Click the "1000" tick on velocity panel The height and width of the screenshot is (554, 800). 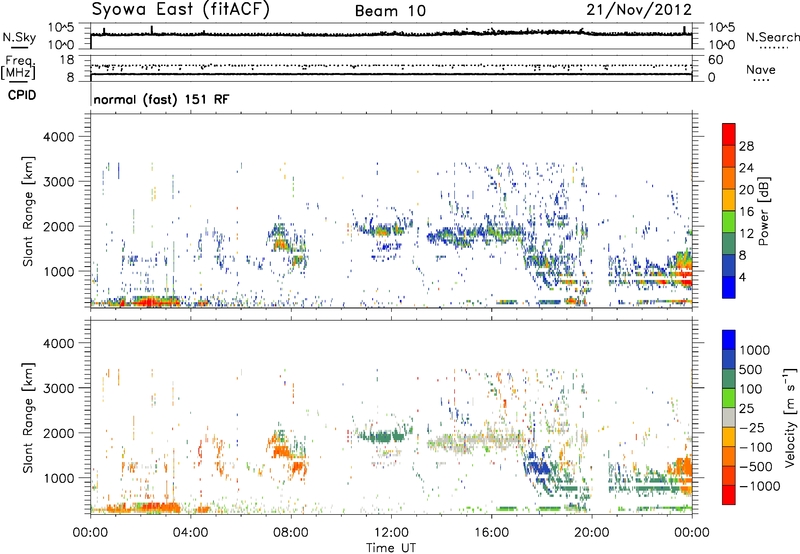pos(58,477)
